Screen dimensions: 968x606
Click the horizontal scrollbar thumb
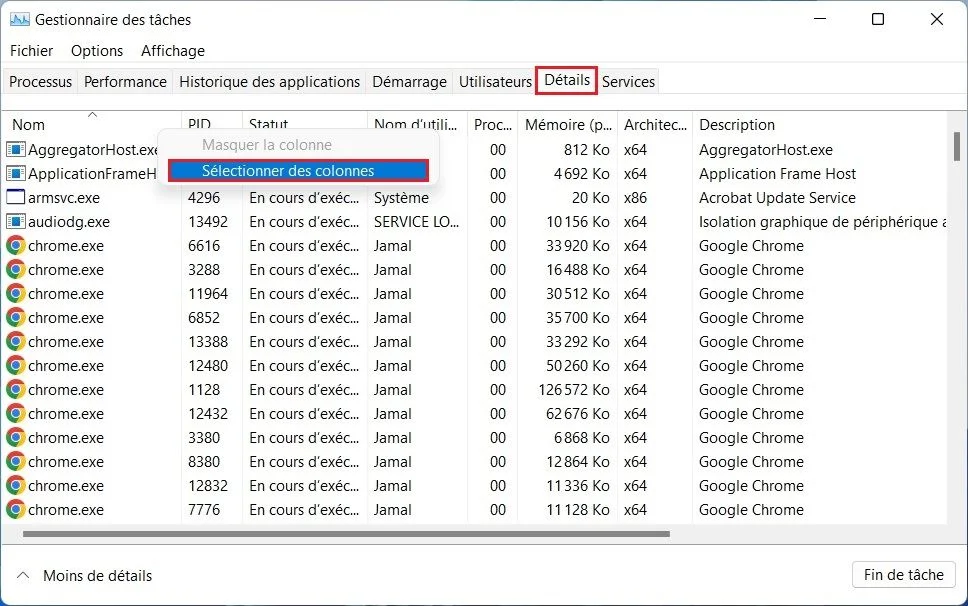click(345, 534)
